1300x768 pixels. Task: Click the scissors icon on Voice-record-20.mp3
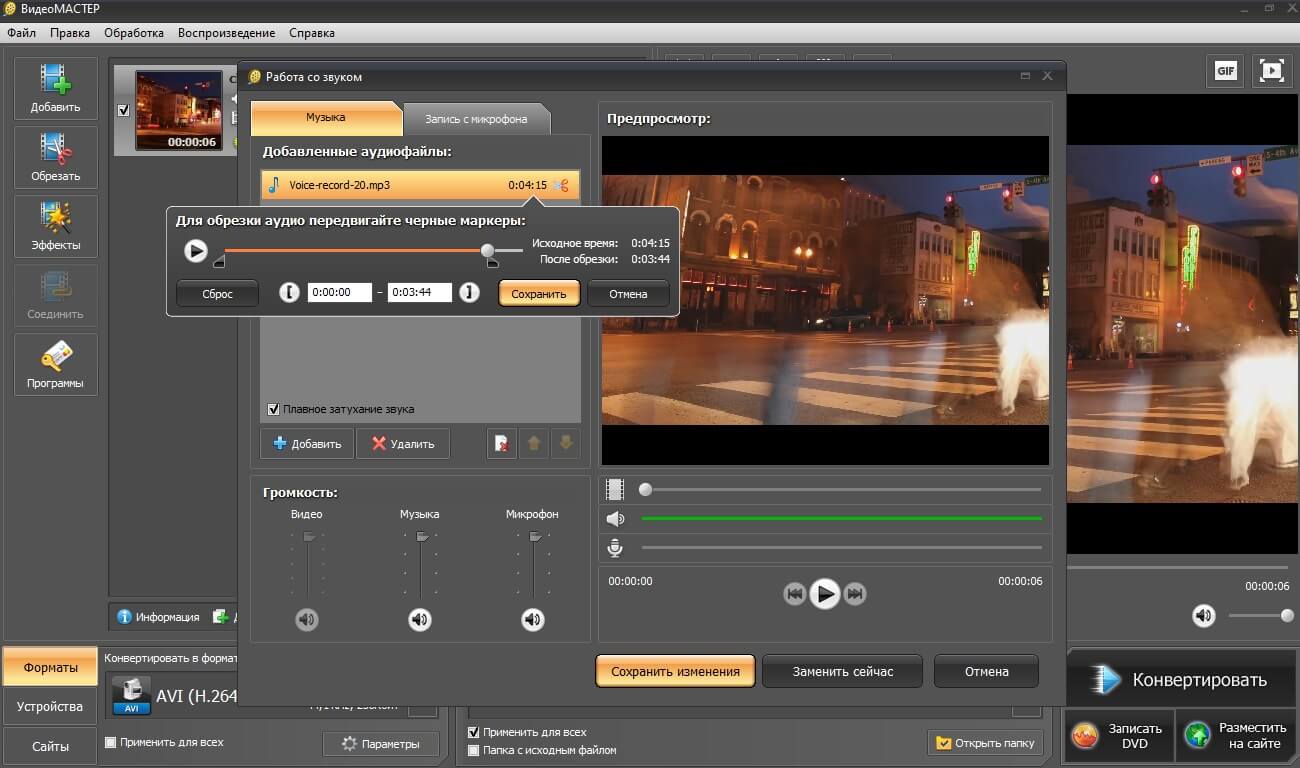tap(560, 185)
